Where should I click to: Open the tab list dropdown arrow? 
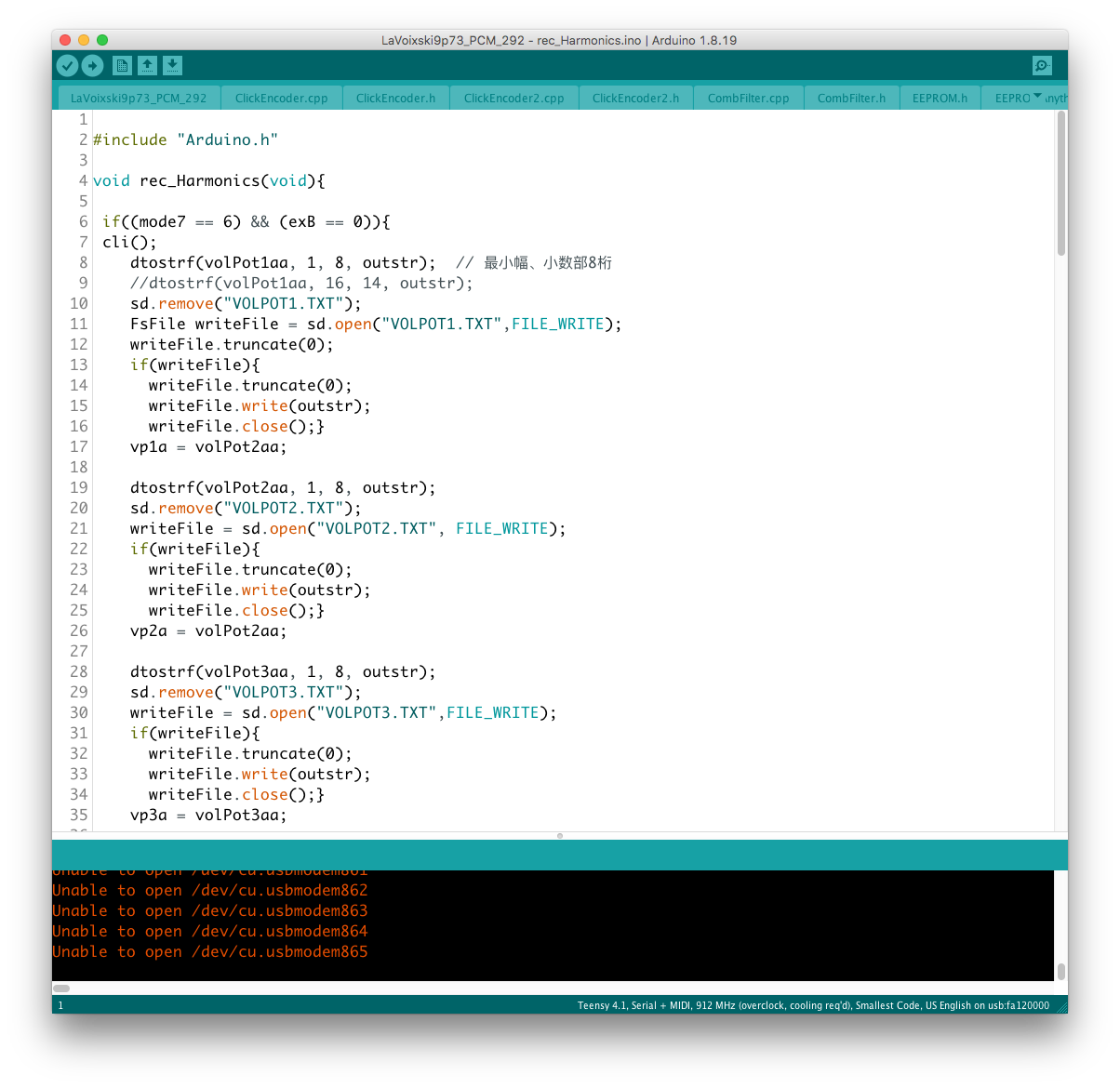(1037, 97)
